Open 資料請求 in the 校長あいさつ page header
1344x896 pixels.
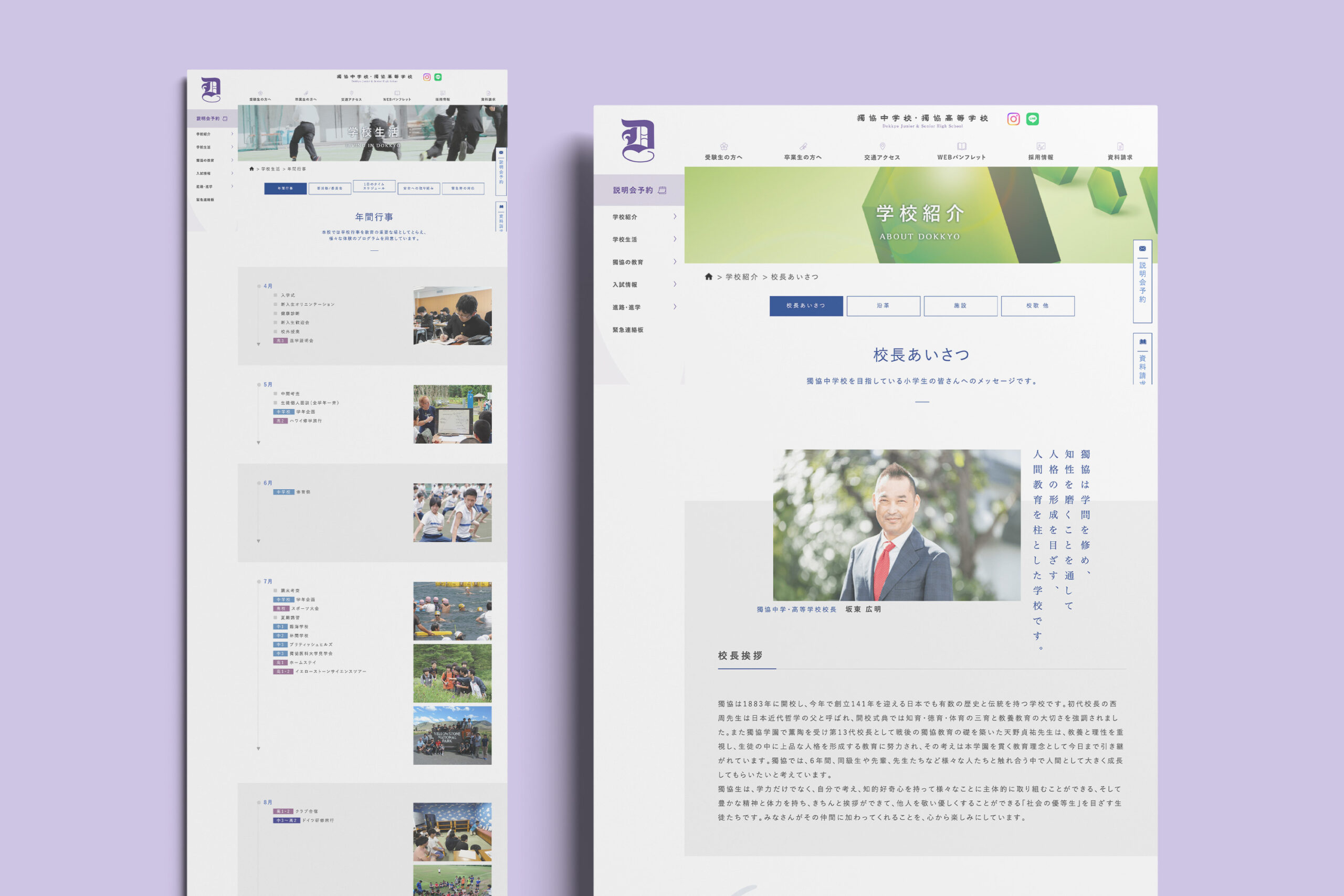pyautogui.click(x=1119, y=152)
